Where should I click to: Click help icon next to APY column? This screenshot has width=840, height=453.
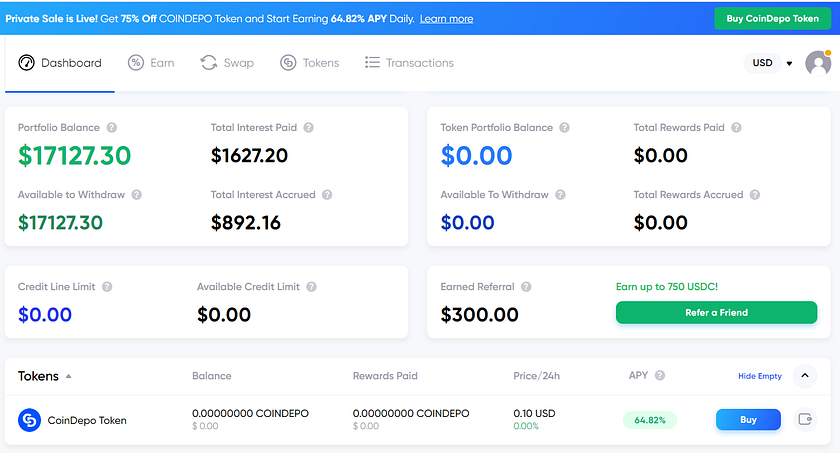pyautogui.click(x=660, y=375)
